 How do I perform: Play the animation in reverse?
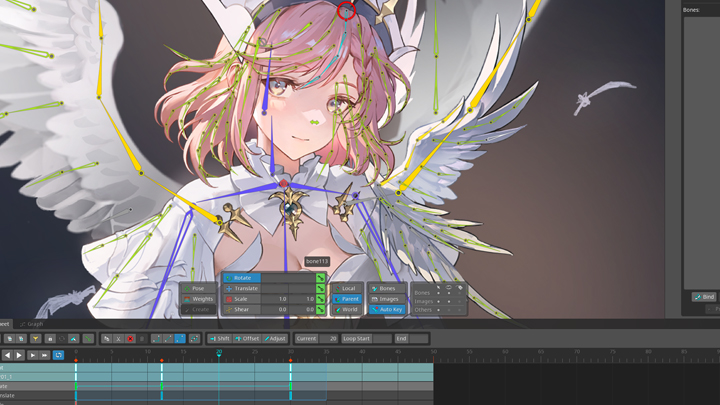pyautogui.click(x=7, y=355)
